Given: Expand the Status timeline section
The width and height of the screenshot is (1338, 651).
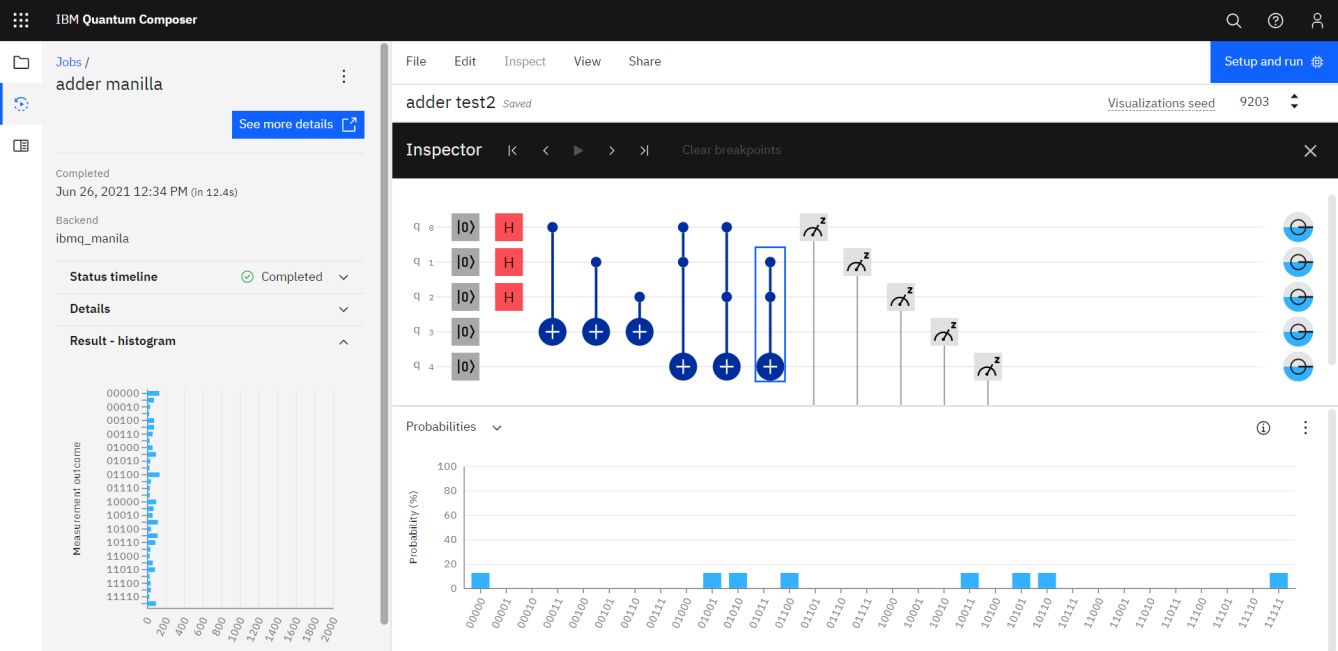Looking at the screenshot, I should click(210, 277).
